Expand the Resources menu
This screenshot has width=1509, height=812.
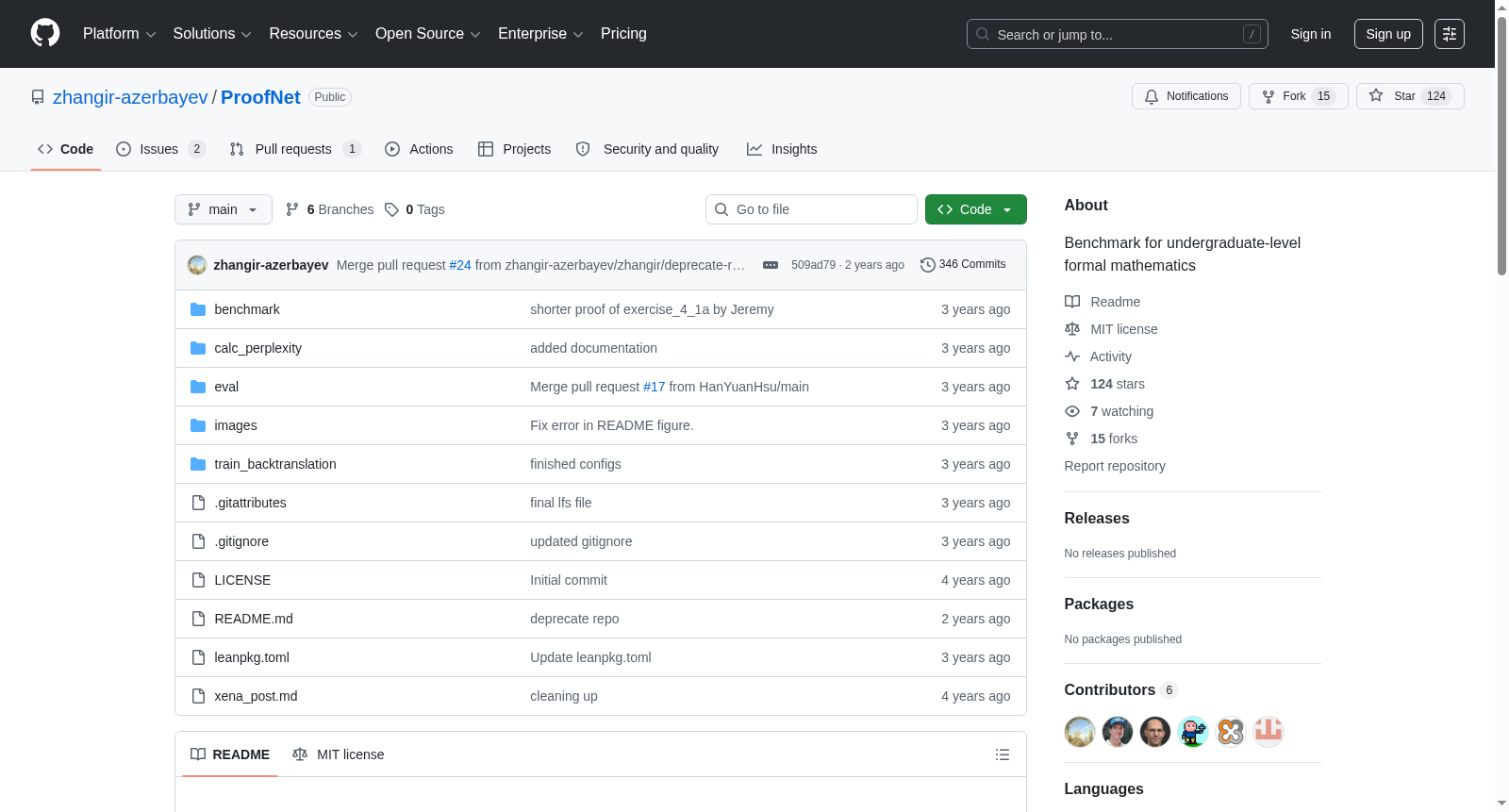[x=313, y=34]
